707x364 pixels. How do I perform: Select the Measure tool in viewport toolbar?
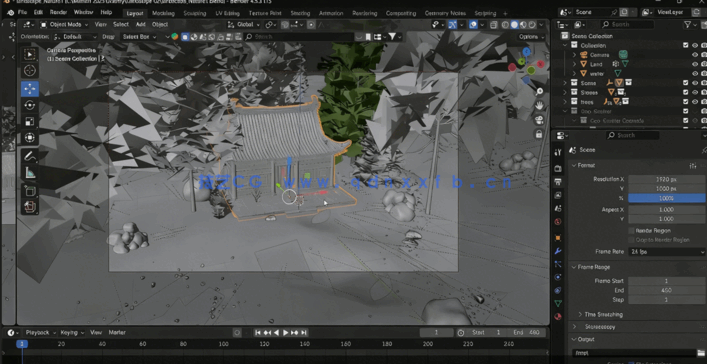[x=30, y=172]
